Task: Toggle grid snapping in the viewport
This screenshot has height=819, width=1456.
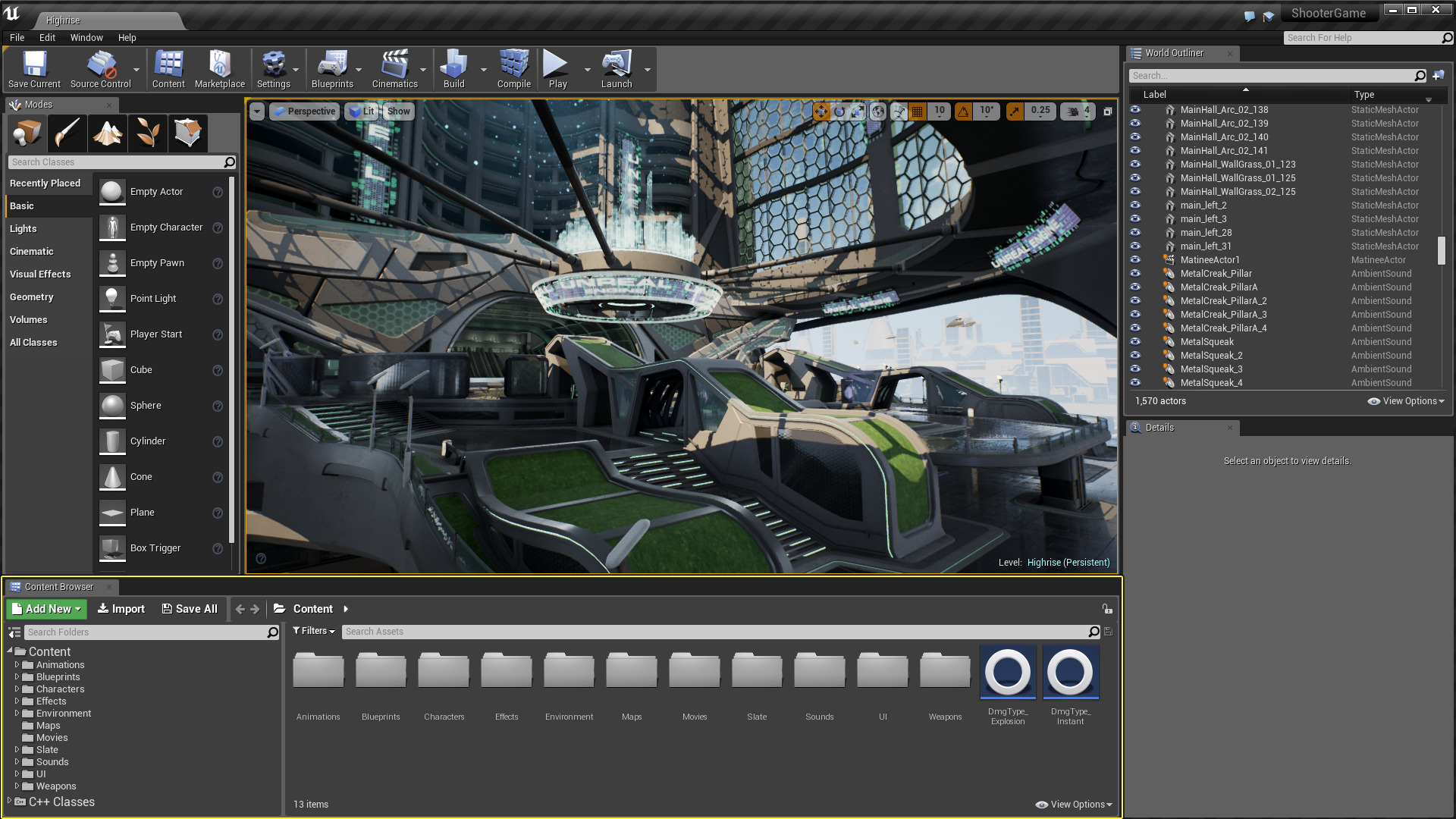Action: point(918,111)
